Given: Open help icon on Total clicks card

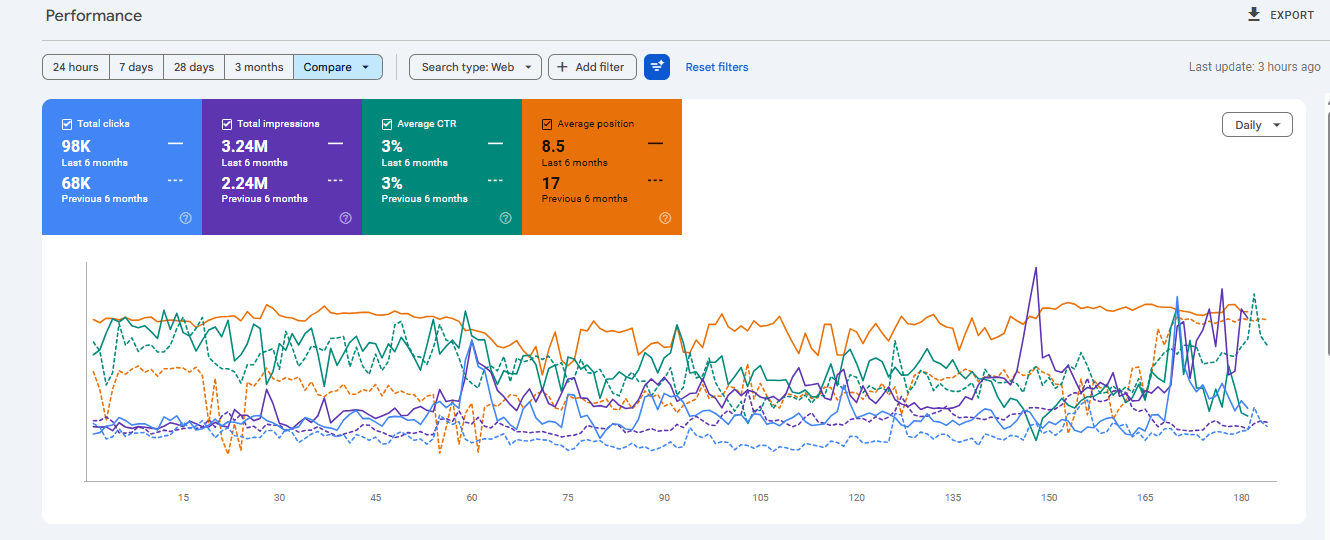Looking at the screenshot, I should (x=185, y=218).
